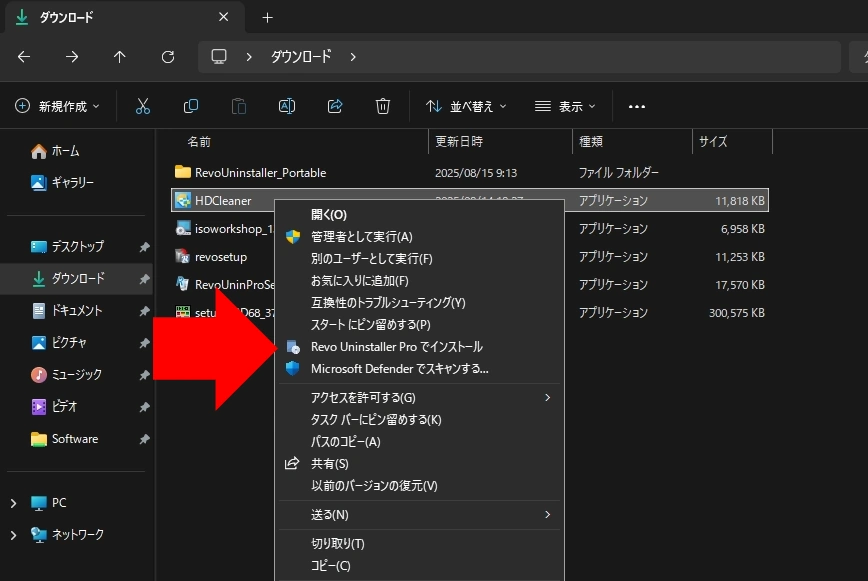Image resolution: width=868 pixels, height=581 pixels.
Task: Select the revosetup file icon
Action: pyautogui.click(x=183, y=256)
